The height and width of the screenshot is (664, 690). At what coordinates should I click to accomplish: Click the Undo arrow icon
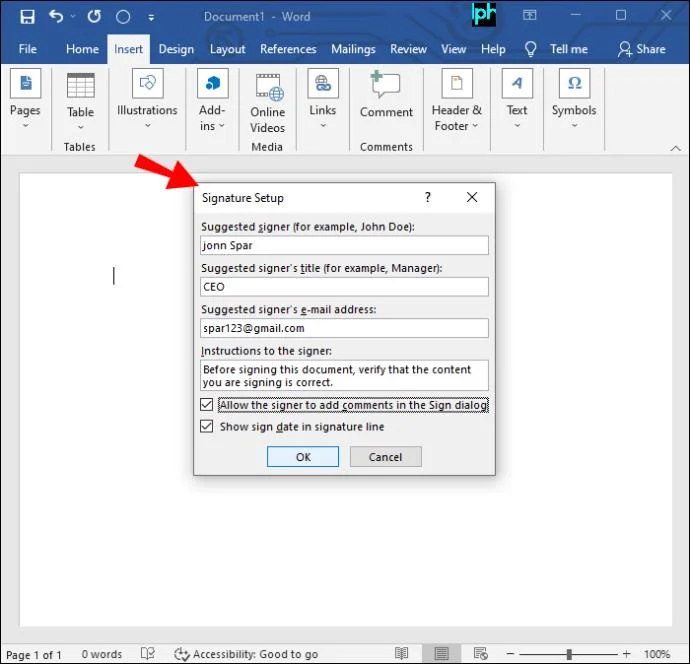pos(56,16)
